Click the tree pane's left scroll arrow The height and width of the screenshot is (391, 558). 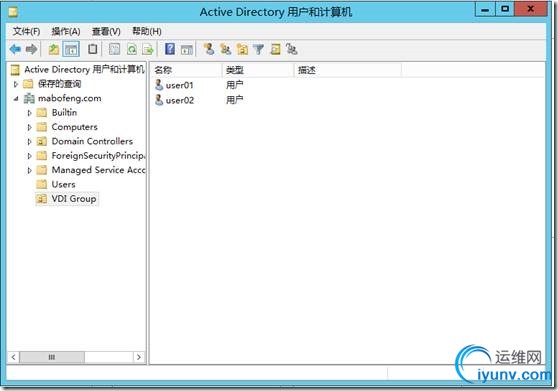pyautogui.click(x=13, y=357)
